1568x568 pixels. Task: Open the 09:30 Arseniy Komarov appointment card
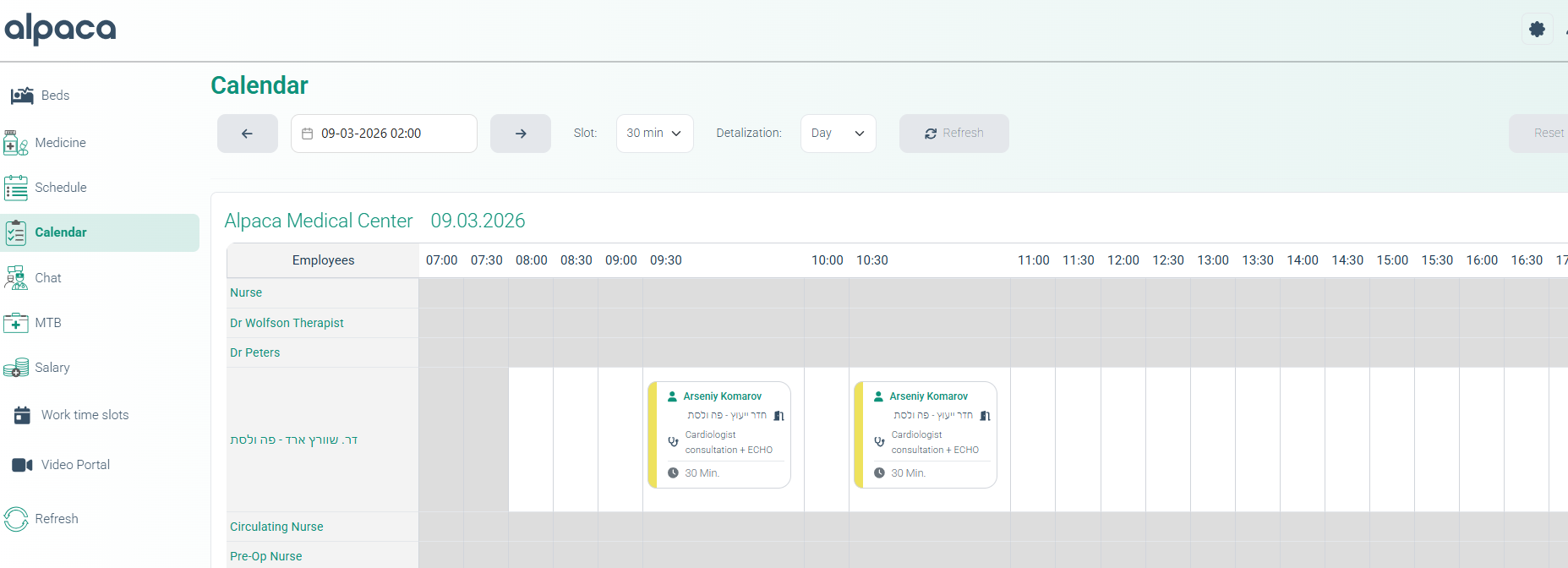pyautogui.click(x=719, y=434)
